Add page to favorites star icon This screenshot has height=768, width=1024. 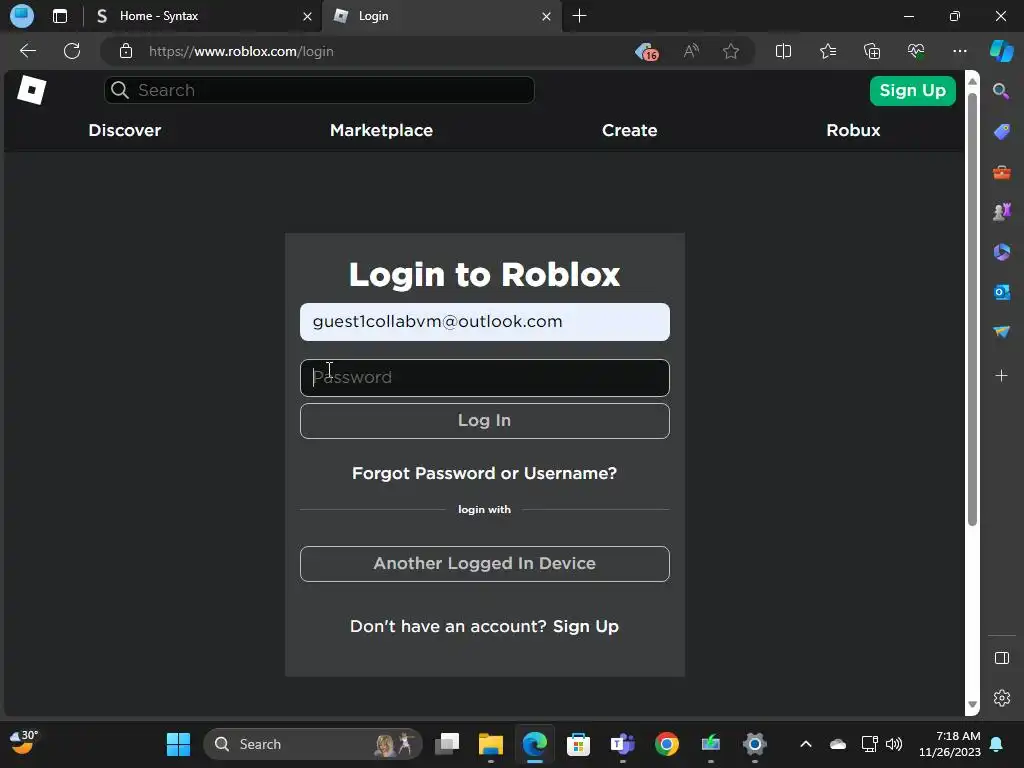731,51
